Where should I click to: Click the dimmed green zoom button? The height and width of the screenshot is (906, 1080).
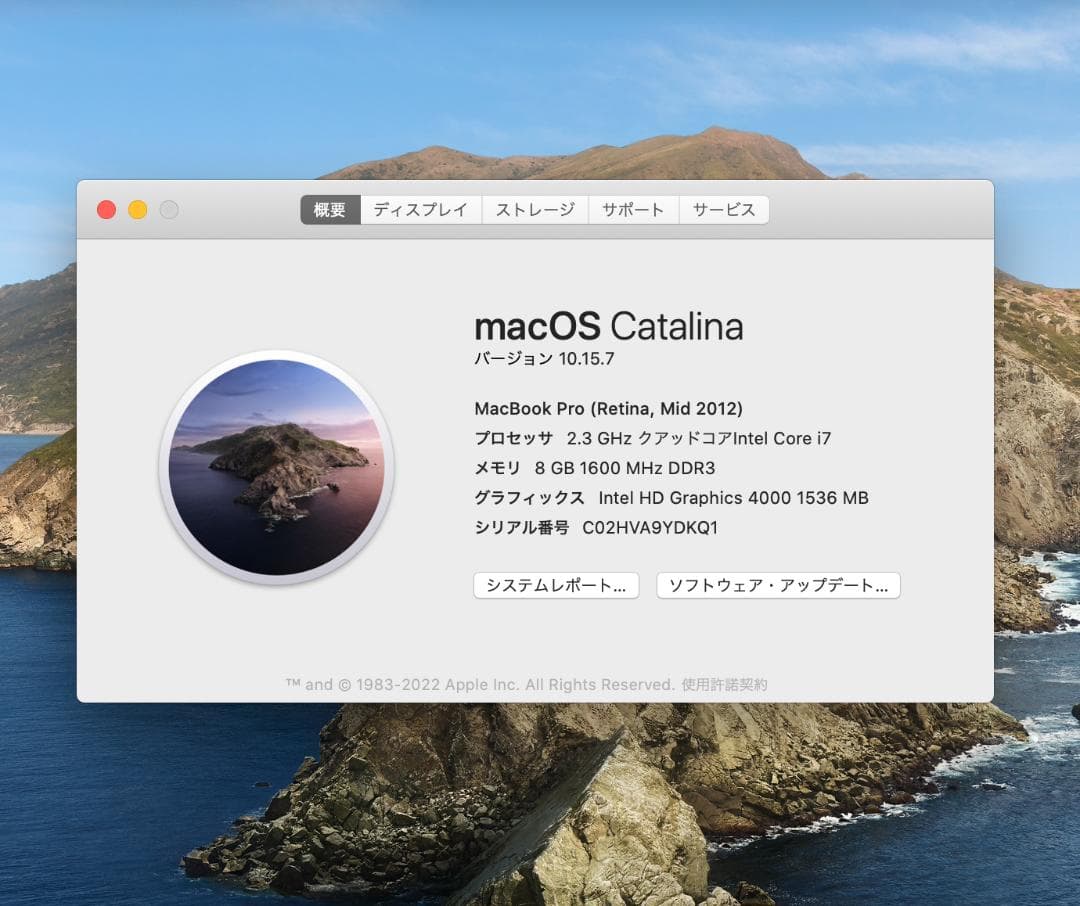[x=169, y=209]
